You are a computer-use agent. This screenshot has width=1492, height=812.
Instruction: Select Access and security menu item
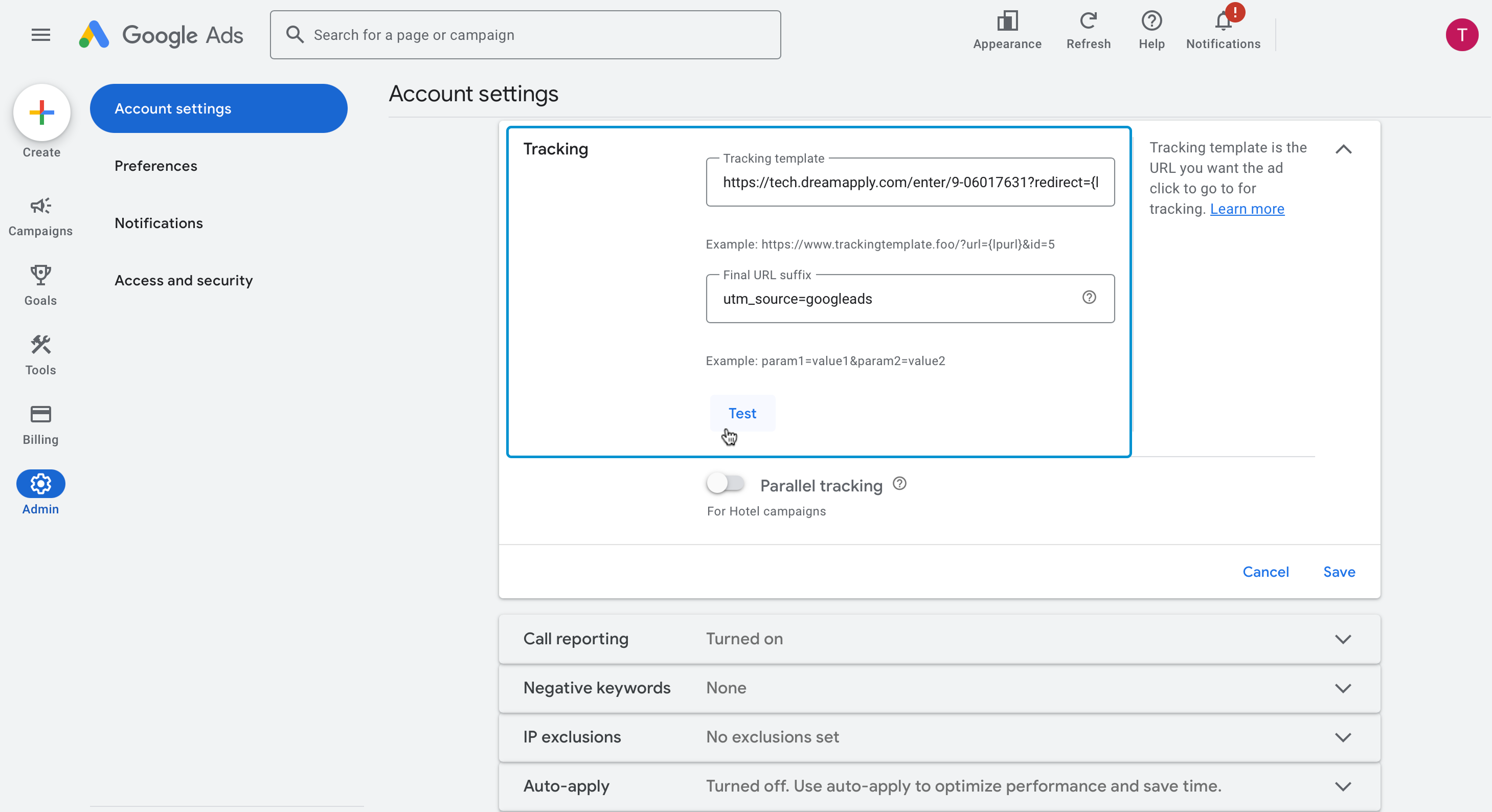point(184,281)
